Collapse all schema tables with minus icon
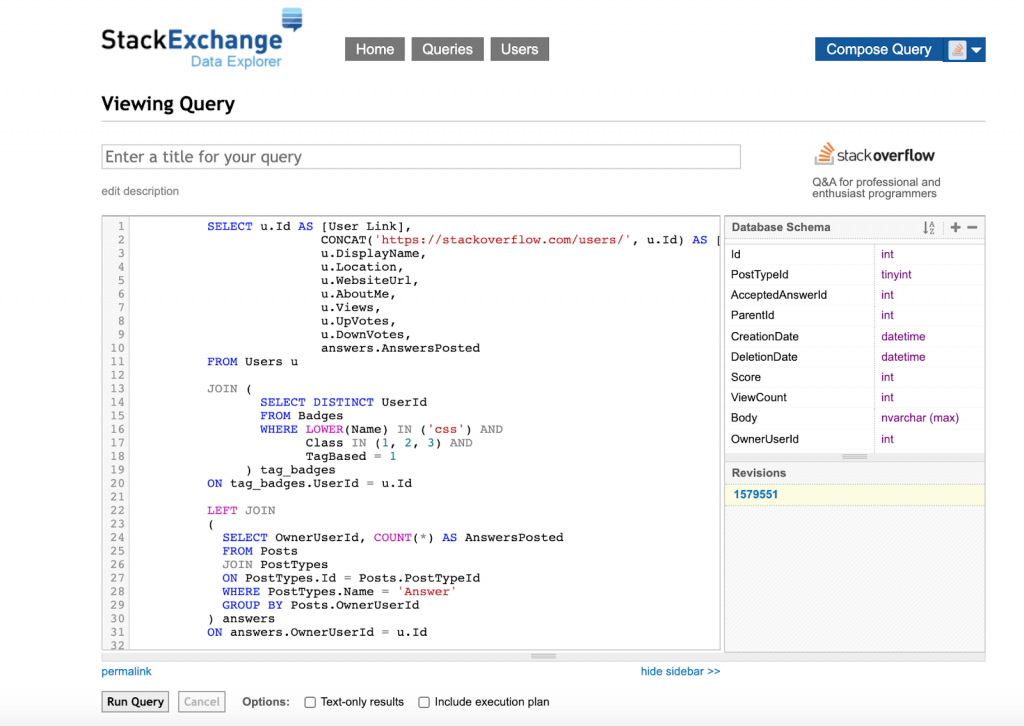 972,228
